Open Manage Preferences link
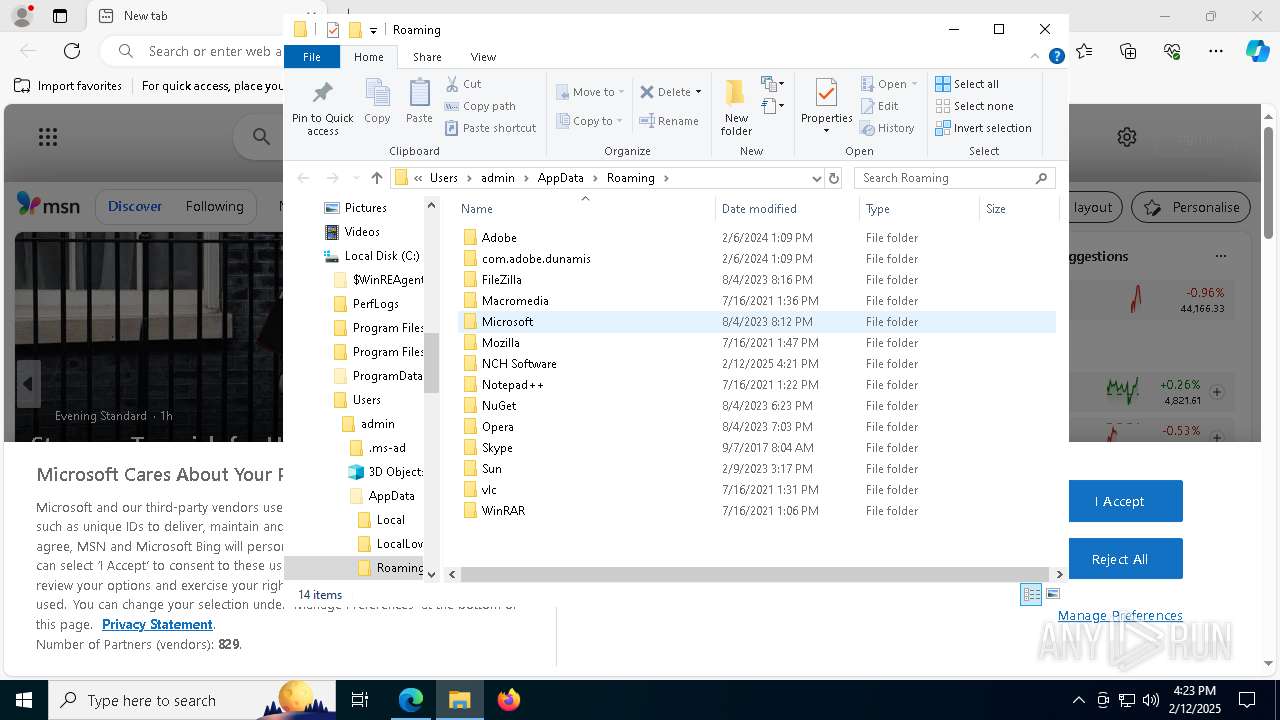The width and height of the screenshot is (1280, 720). 1120,615
